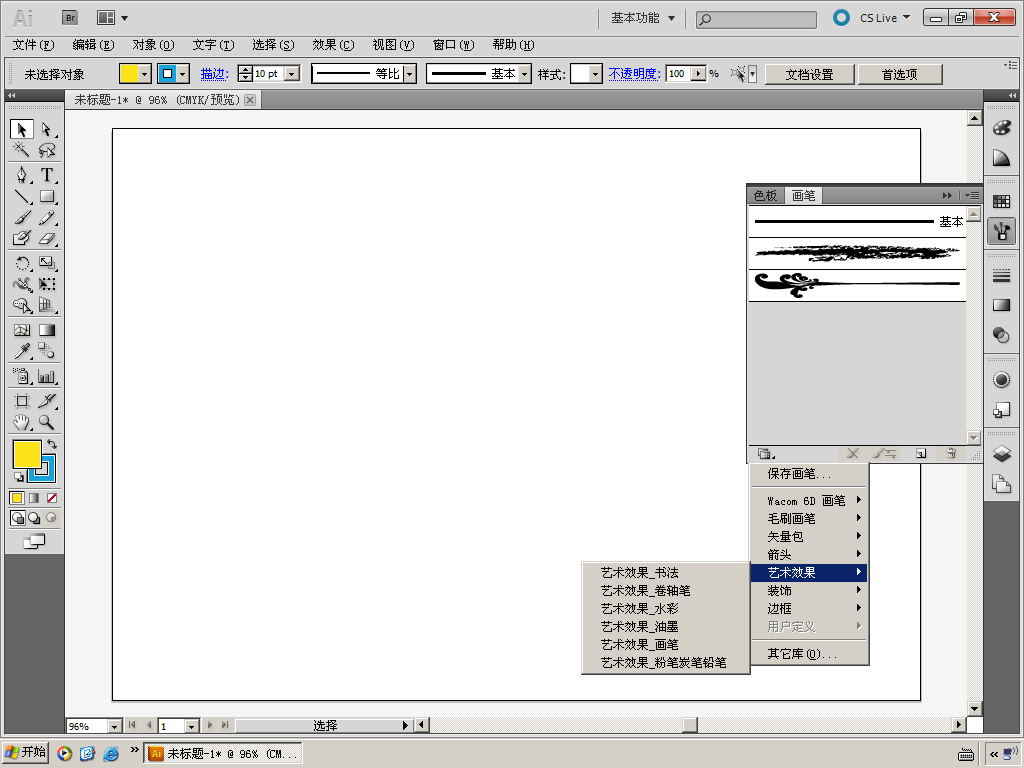Click the 开始 Start button
This screenshot has width=1024, height=768.
pyautogui.click(x=25, y=752)
